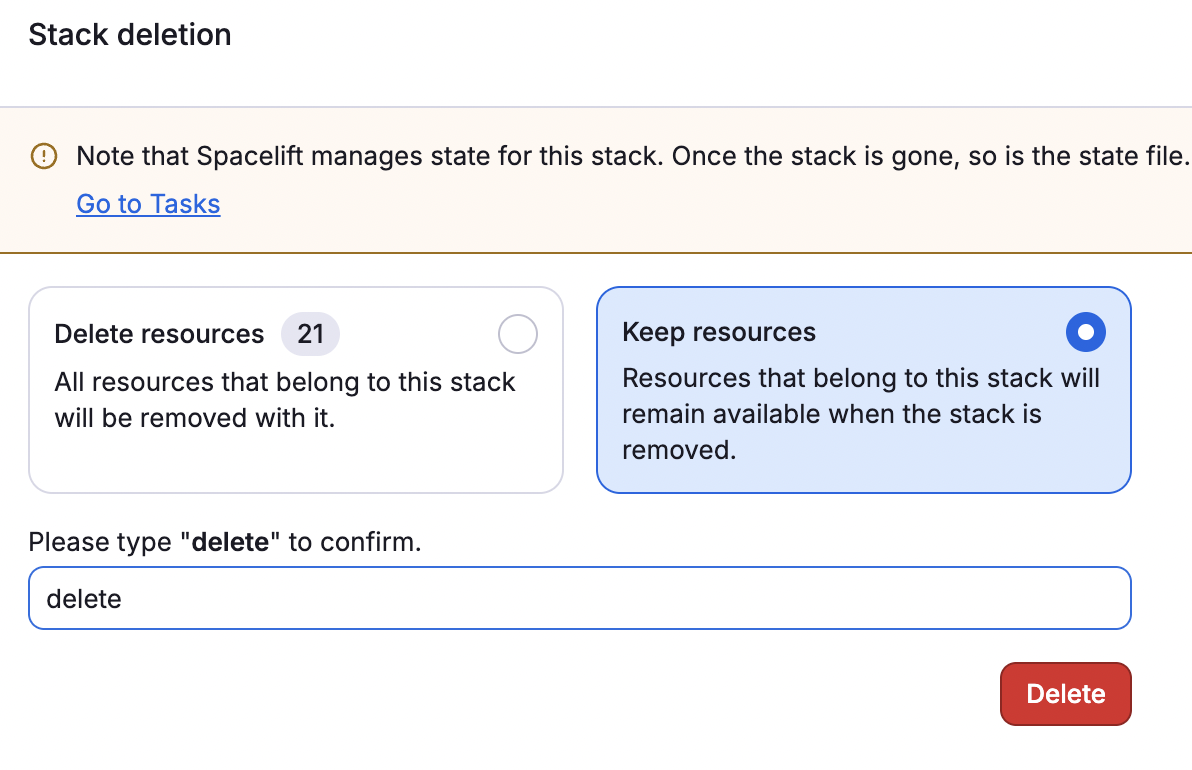The width and height of the screenshot is (1192, 770).
Task: Click the "Stack deletion" heading
Action: (129, 34)
